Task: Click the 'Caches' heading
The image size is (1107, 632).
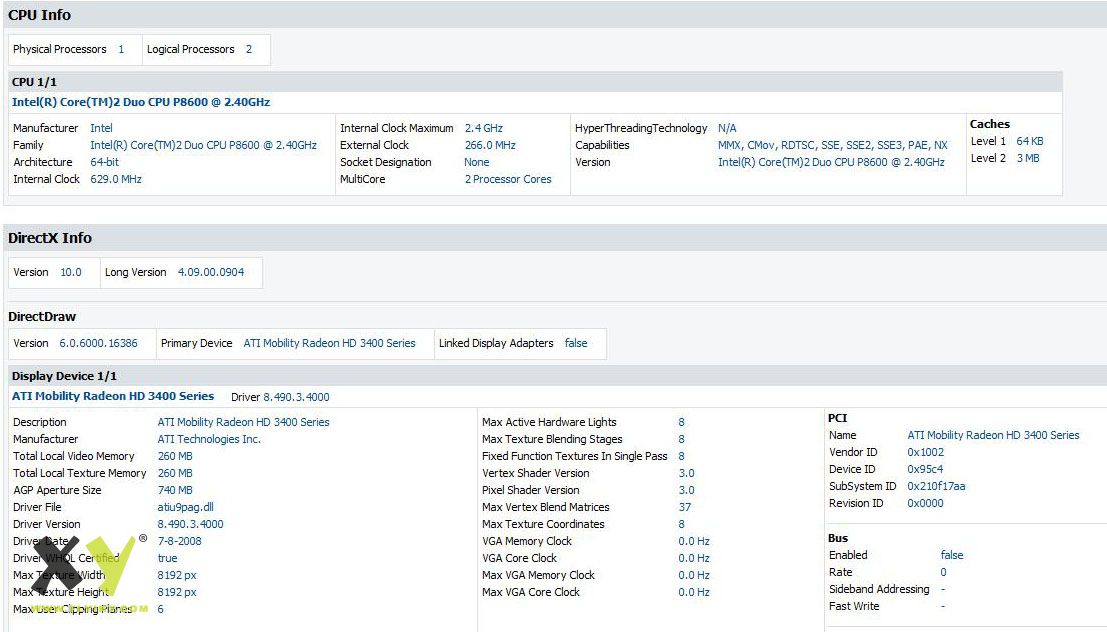Action: 989,124
